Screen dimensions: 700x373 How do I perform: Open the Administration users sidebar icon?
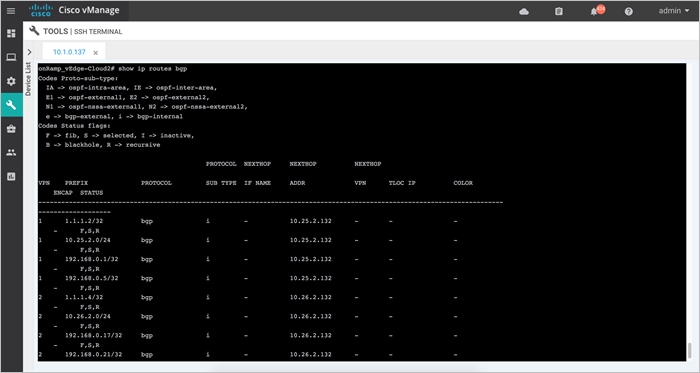pyautogui.click(x=11, y=153)
